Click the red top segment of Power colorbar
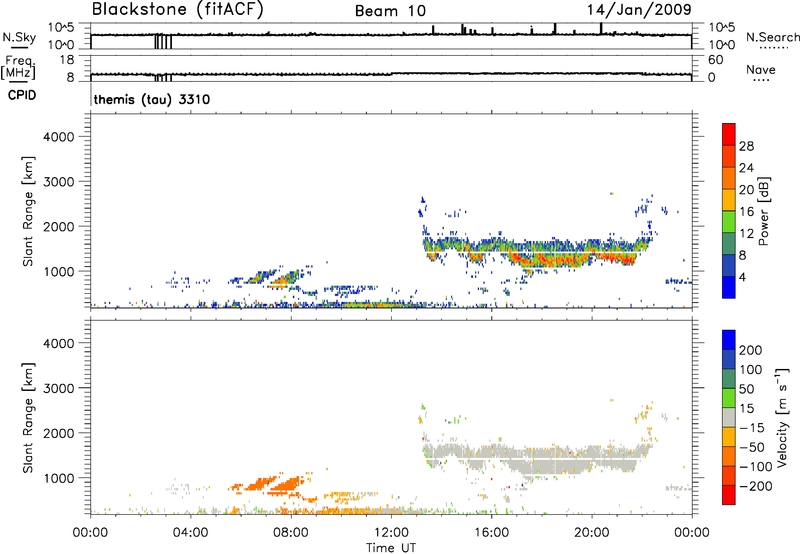Screen dimensions: 800x554 tap(729, 134)
